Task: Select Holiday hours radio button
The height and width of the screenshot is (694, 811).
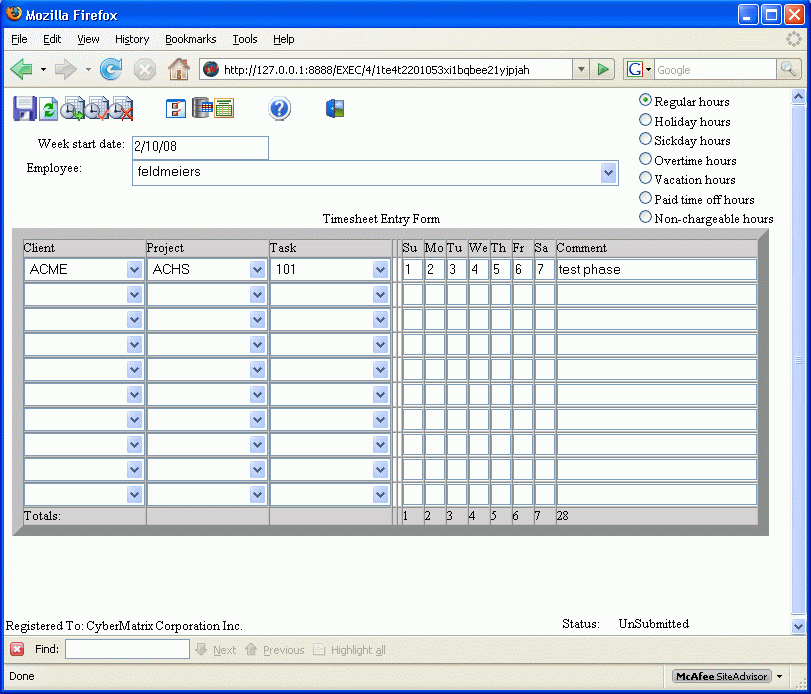Action: pos(645,120)
